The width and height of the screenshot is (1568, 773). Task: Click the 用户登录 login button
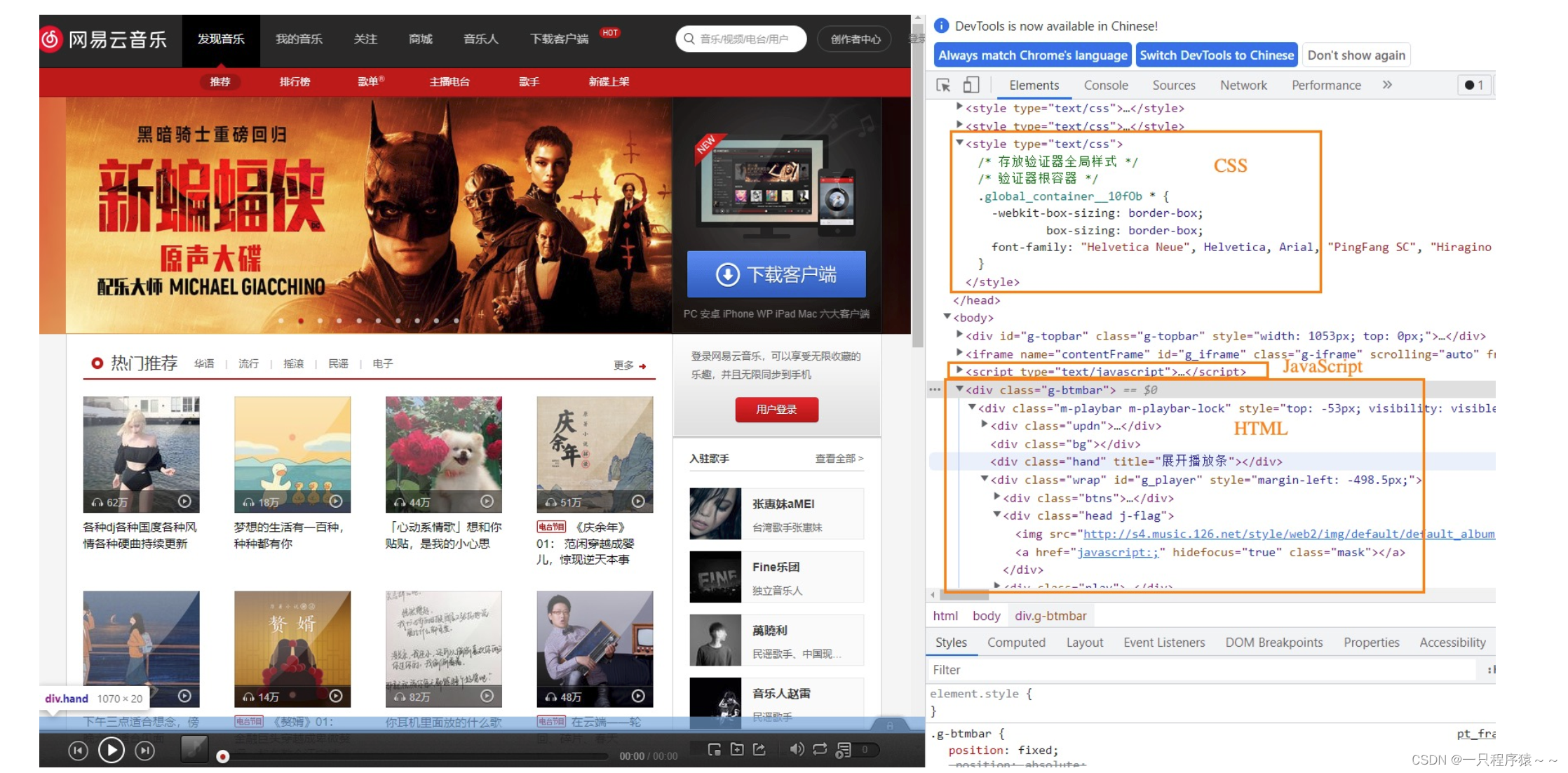tap(776, 410)
